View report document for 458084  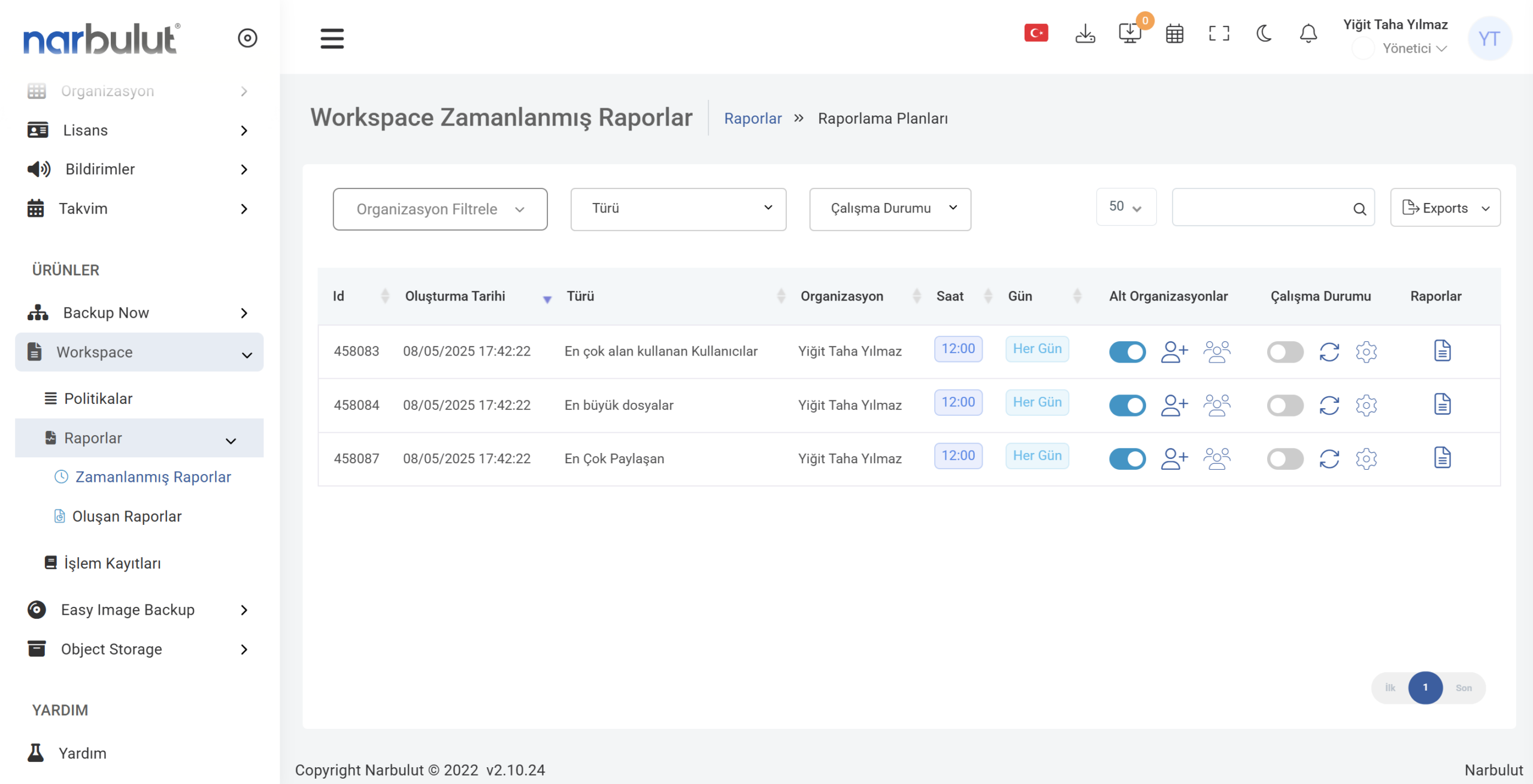point(1442,404)
